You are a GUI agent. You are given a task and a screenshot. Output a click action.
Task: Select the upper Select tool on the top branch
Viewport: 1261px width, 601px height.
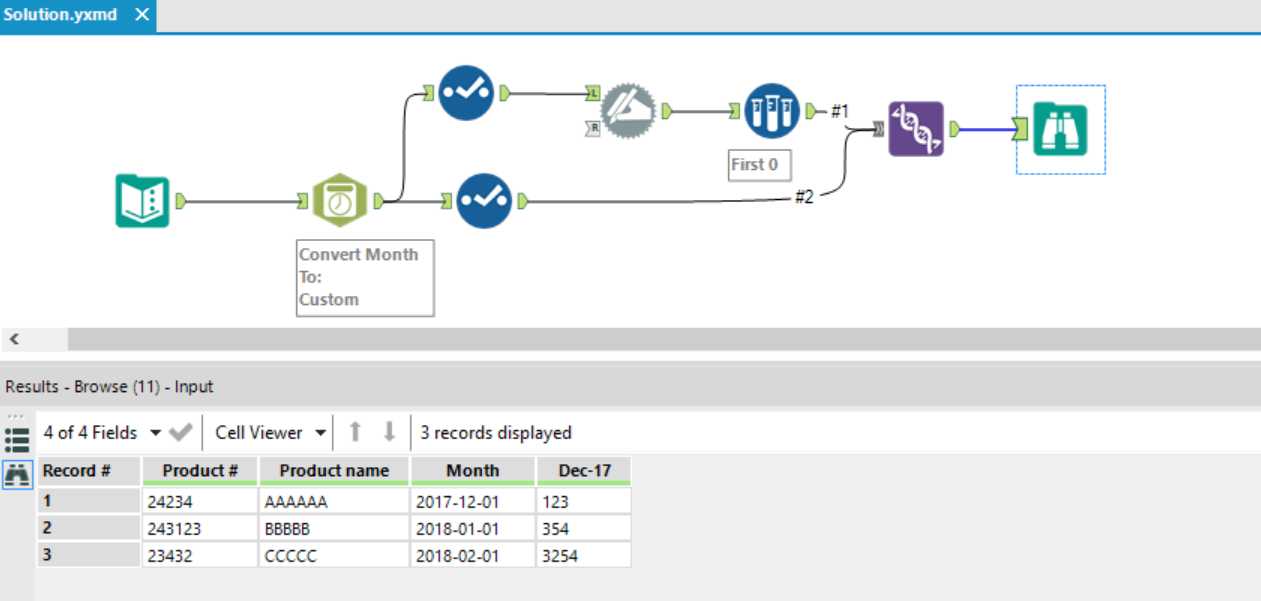(465, 92)
